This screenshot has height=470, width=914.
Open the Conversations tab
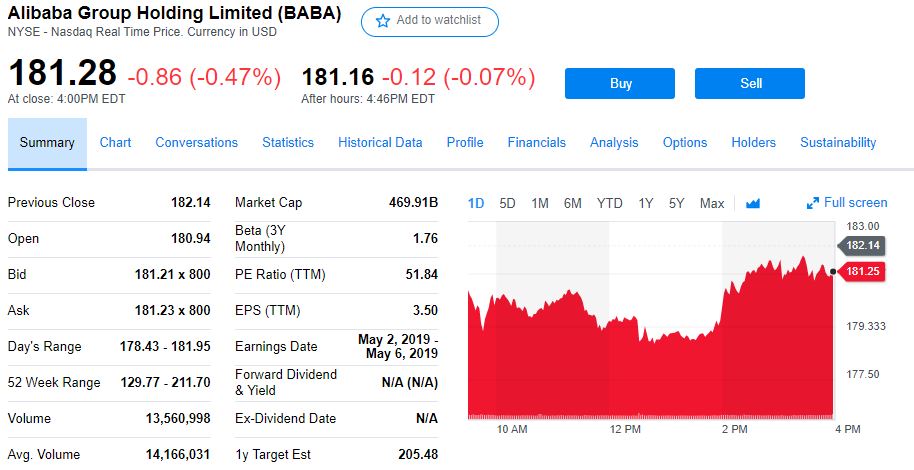(x=196, y=142)
